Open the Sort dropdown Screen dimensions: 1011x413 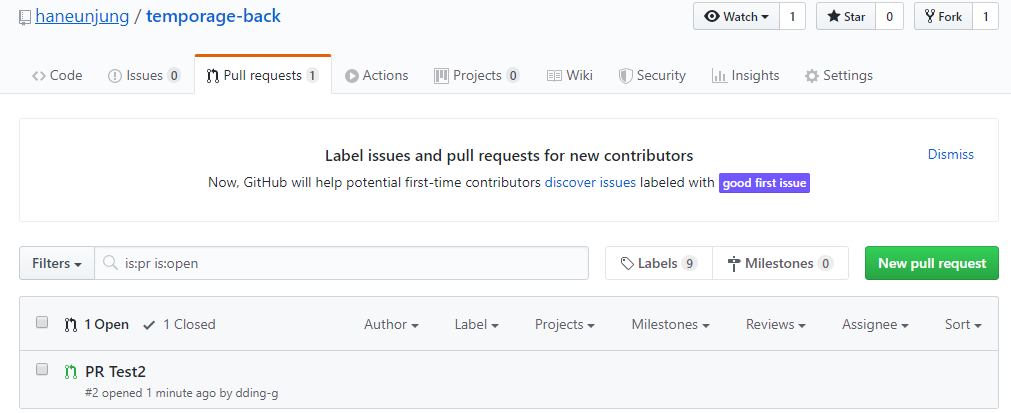tap(963, 325)
